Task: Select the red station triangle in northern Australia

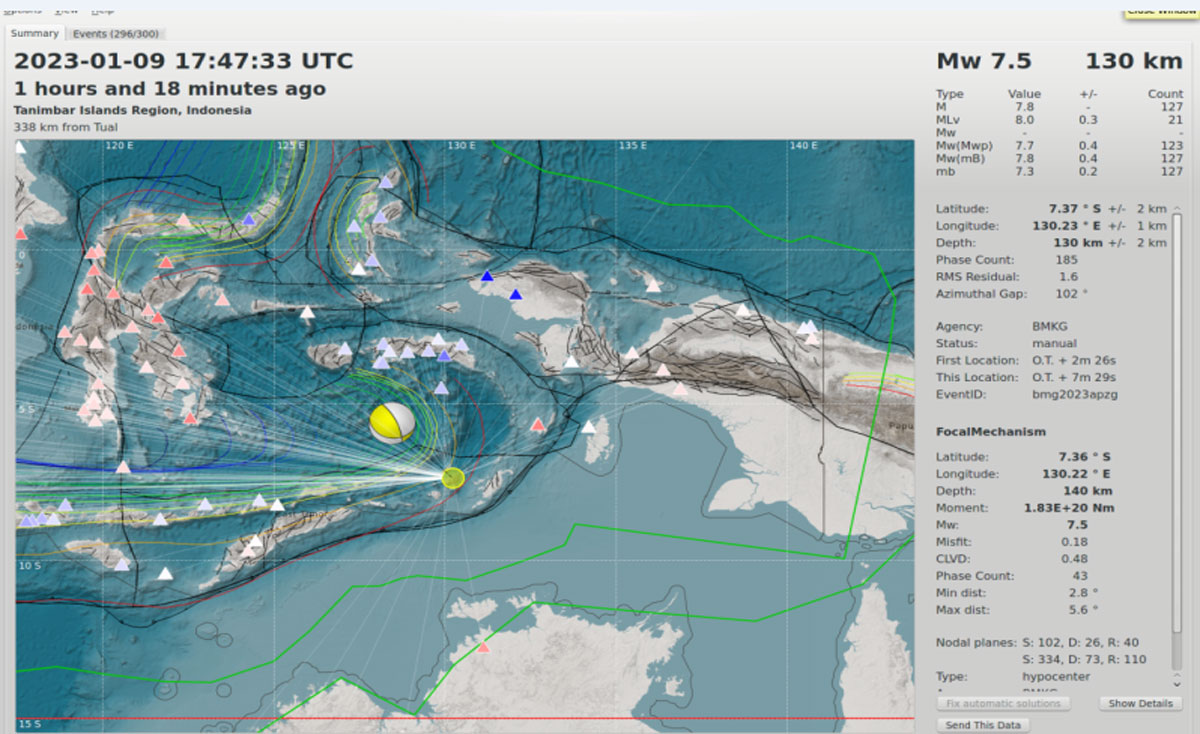Action: (x=484, y=648)
